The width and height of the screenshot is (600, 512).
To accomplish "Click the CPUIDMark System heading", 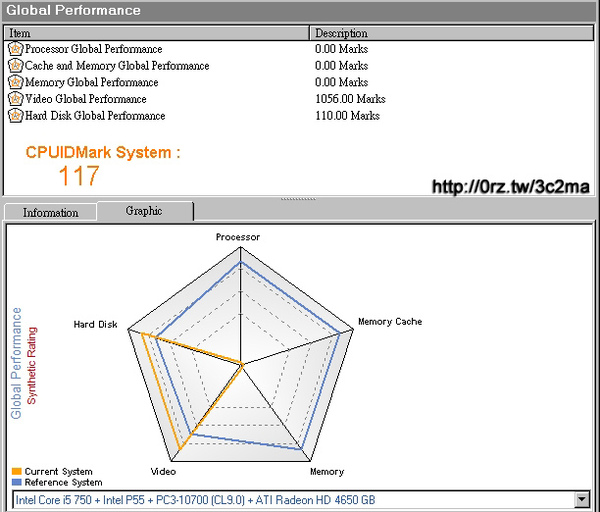I will pos(103,152).
